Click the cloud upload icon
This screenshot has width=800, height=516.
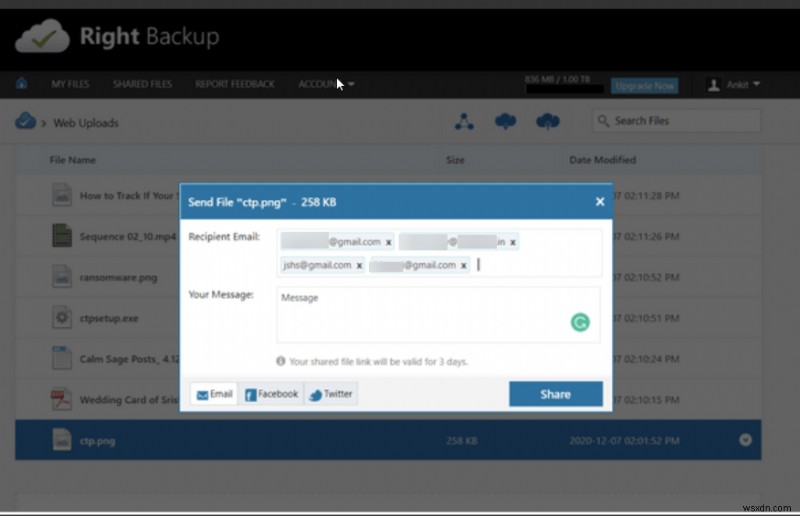(547, 121)
